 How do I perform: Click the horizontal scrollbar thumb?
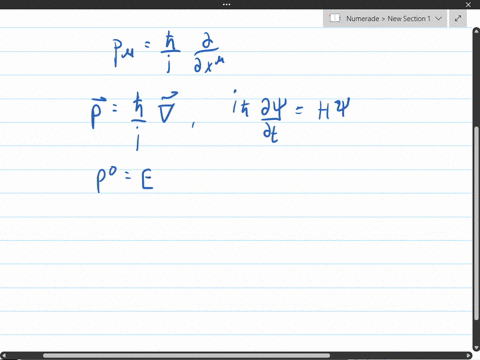[x=186, y=356]
